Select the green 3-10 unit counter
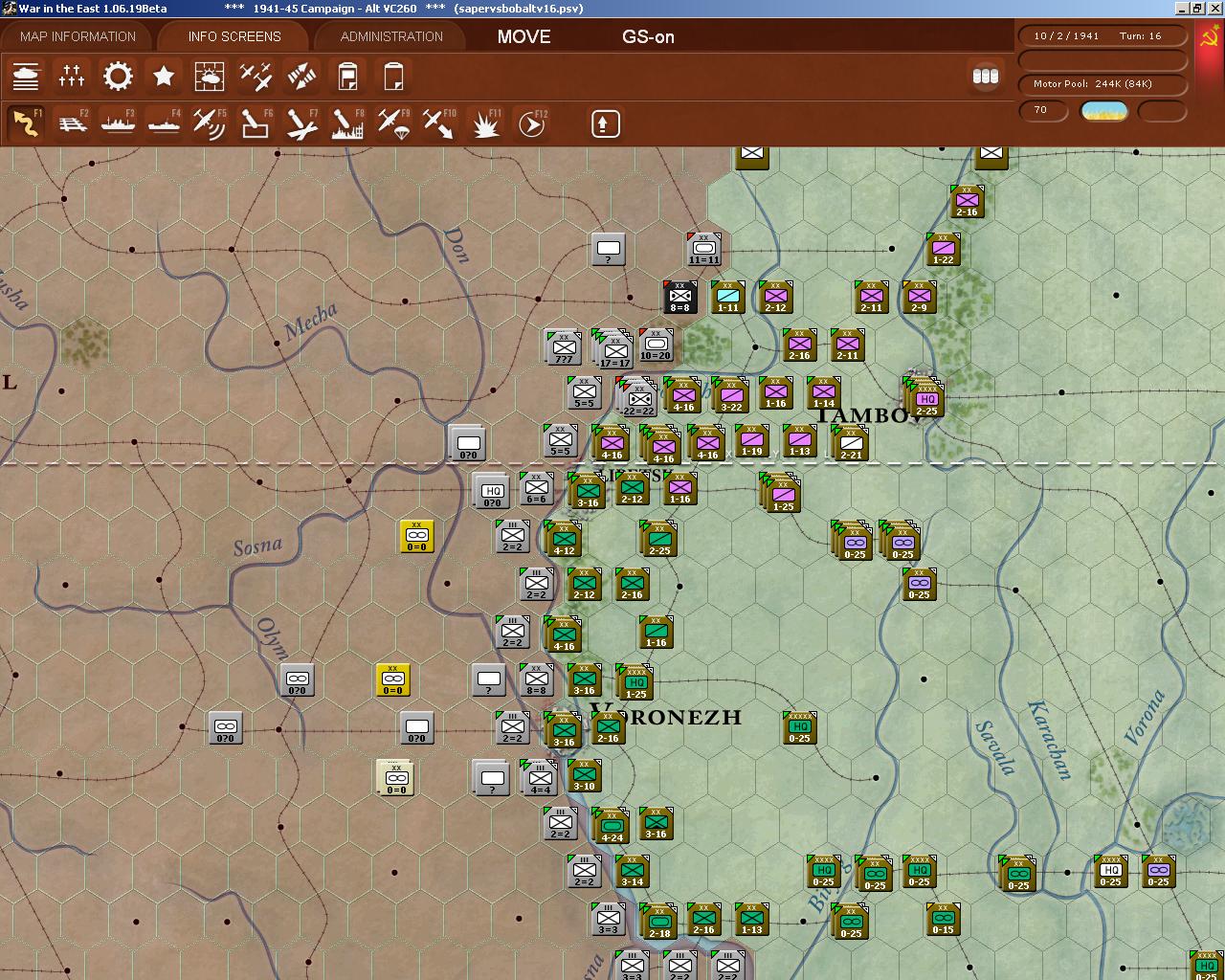Screen dimensions: 1225x980 (x=584, y=775)
